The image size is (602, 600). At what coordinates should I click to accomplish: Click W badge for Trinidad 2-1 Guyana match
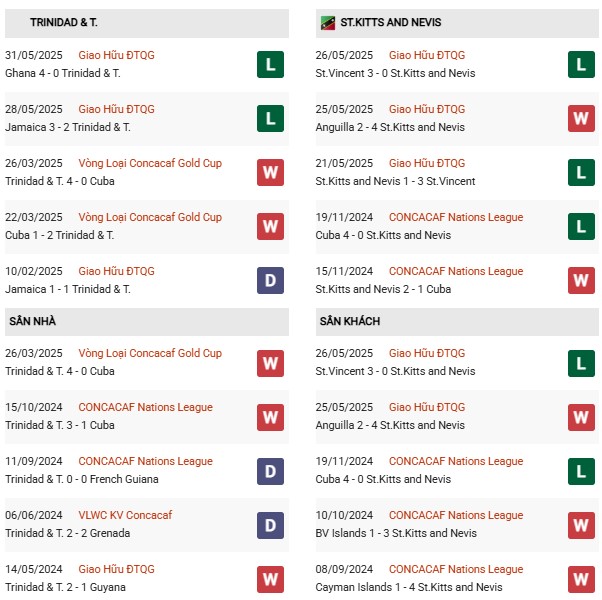pos(270,579)
